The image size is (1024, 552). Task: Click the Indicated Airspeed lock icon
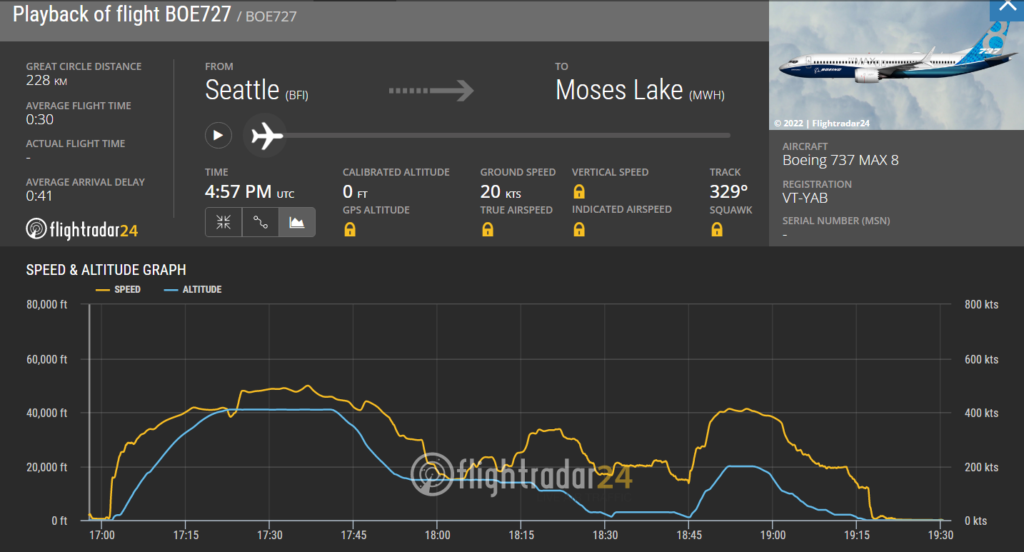point(579,229)
